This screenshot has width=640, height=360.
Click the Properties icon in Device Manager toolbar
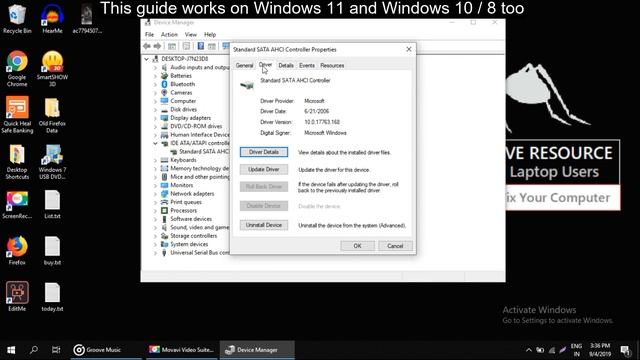(x=187, y=46)
